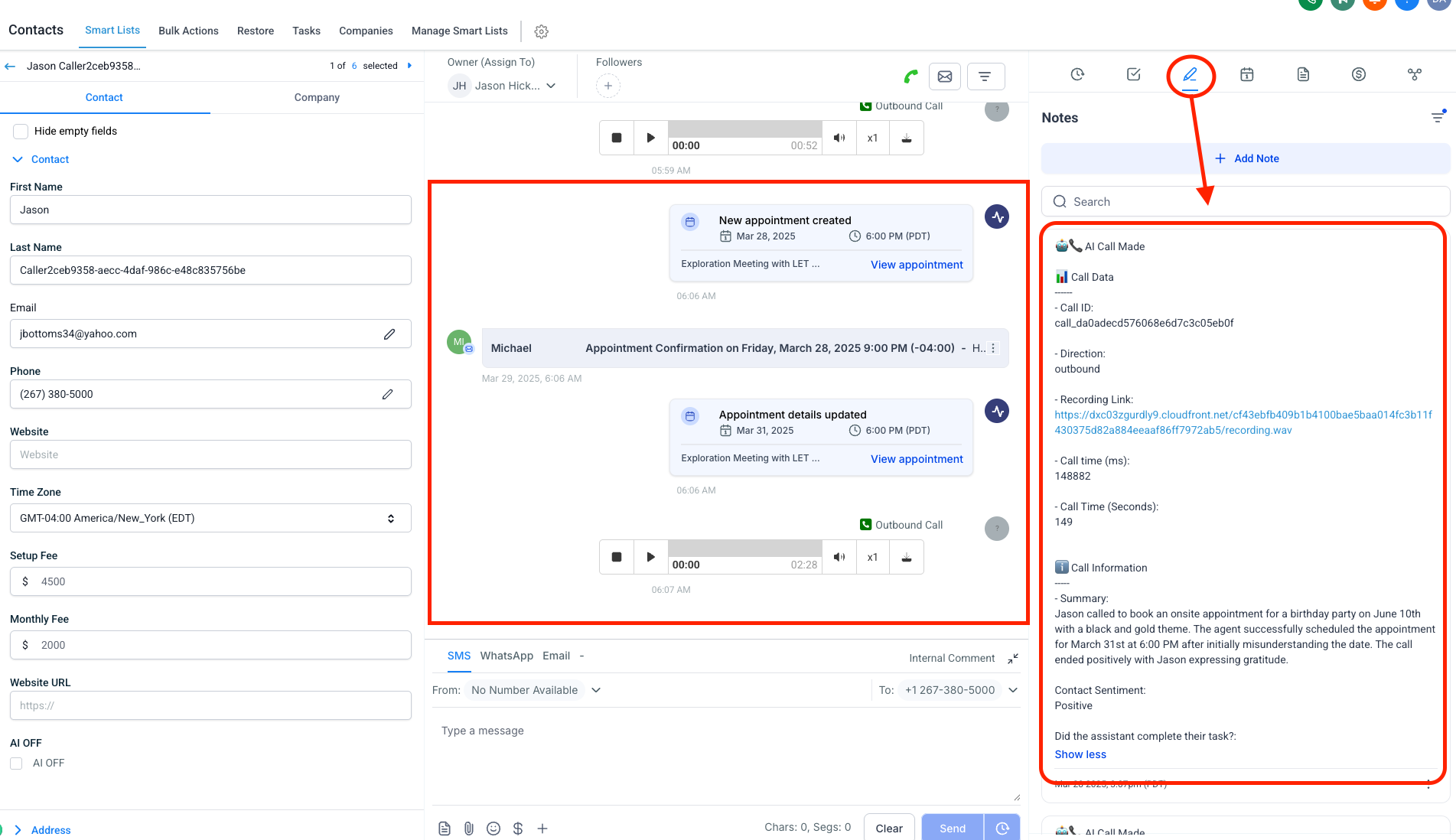The height and width of the screenshot is (840, 1456).
Task: Click the attachment paperclip icon in composer
Action: point(469,829)
